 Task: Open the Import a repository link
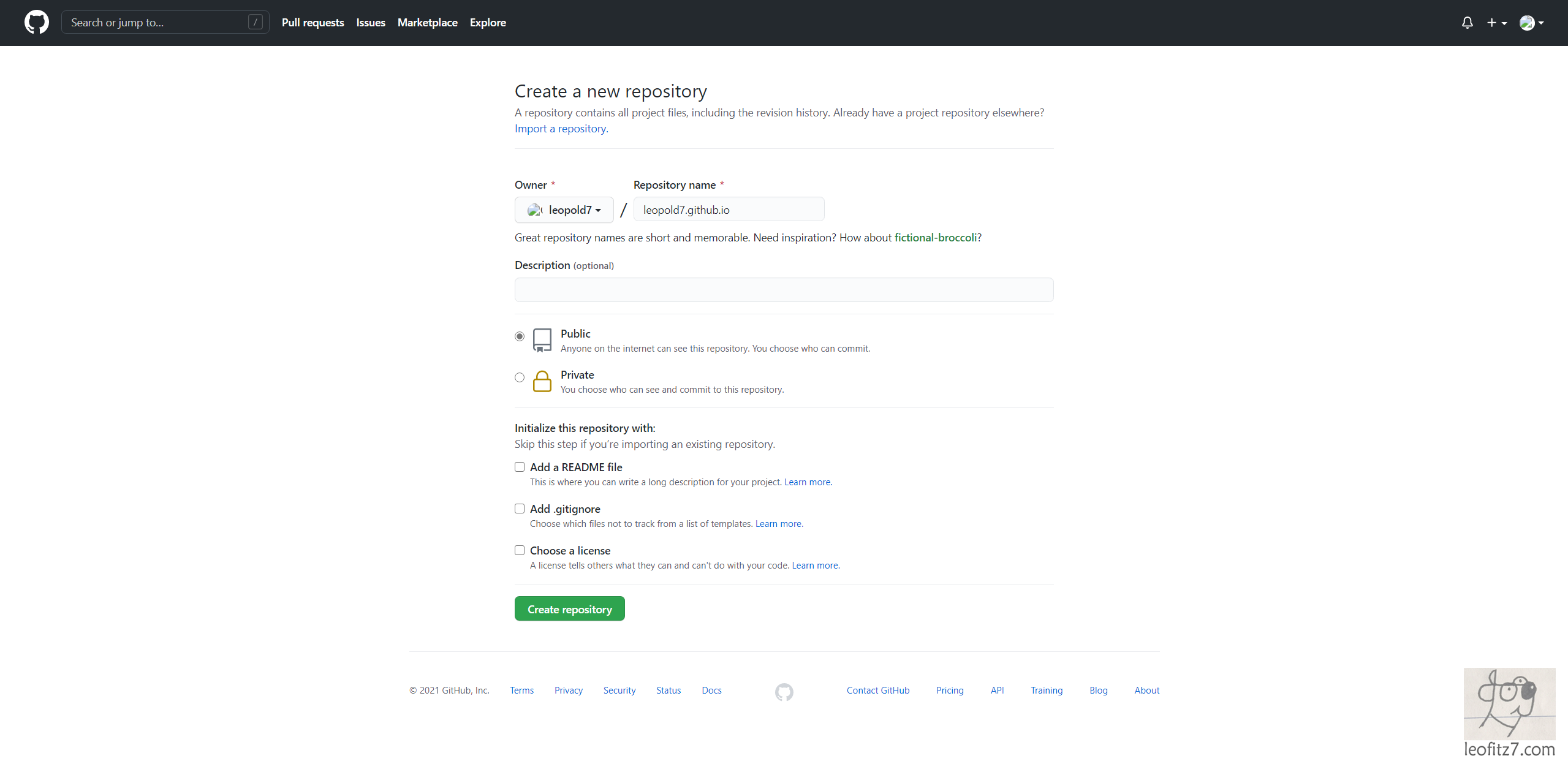pos(559,128)
